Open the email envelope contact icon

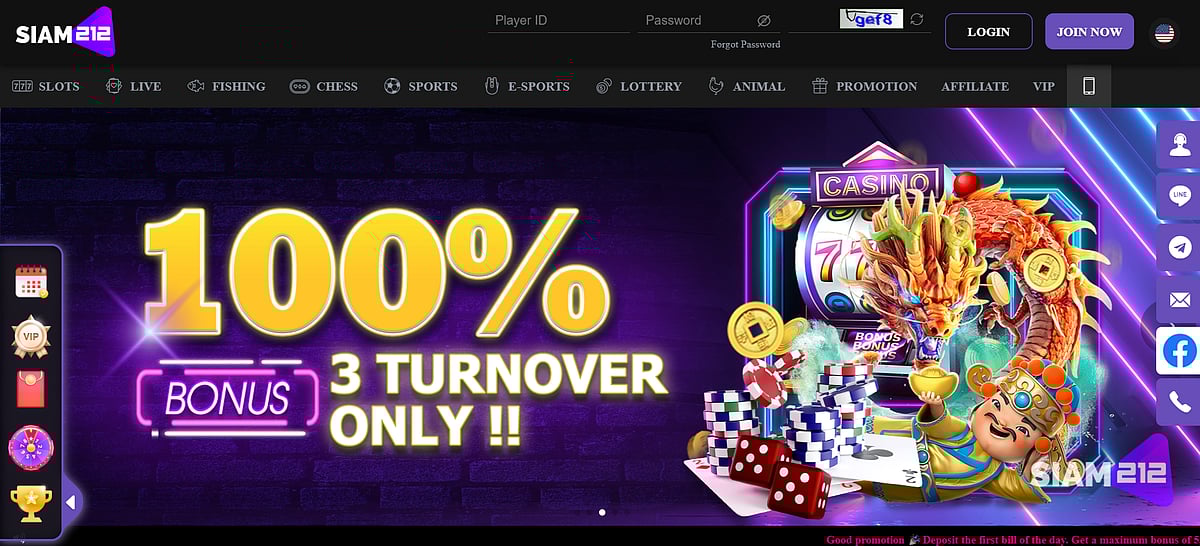point(1179,299)
